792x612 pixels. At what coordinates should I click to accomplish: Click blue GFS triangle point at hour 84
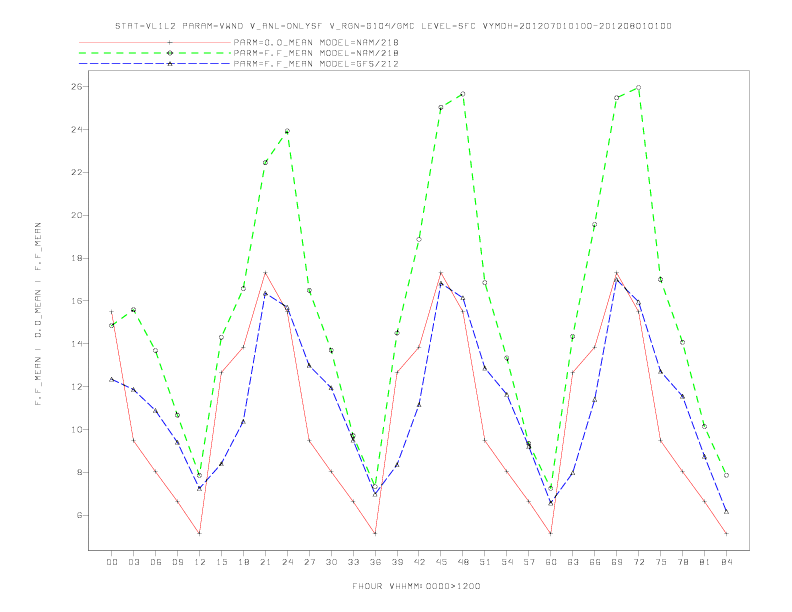coord(726,512)
